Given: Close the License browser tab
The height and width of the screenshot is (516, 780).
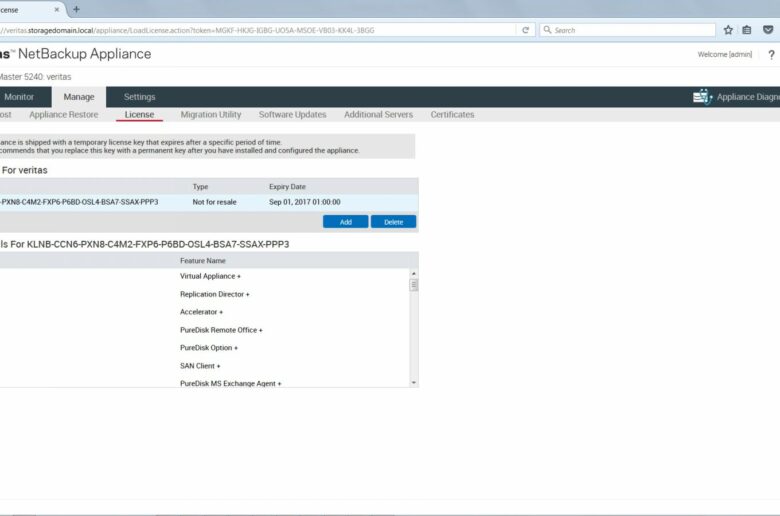Looking at the screenshot, I should (x=57, y=9).
